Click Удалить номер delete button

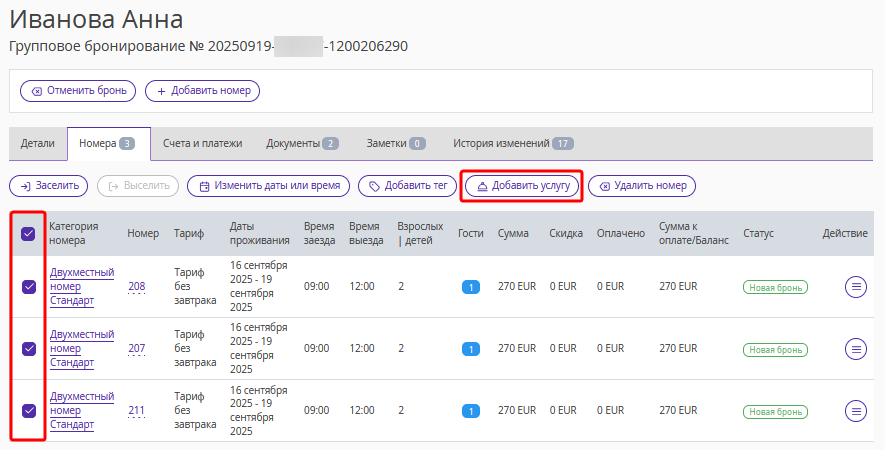(x=642, y=186)
